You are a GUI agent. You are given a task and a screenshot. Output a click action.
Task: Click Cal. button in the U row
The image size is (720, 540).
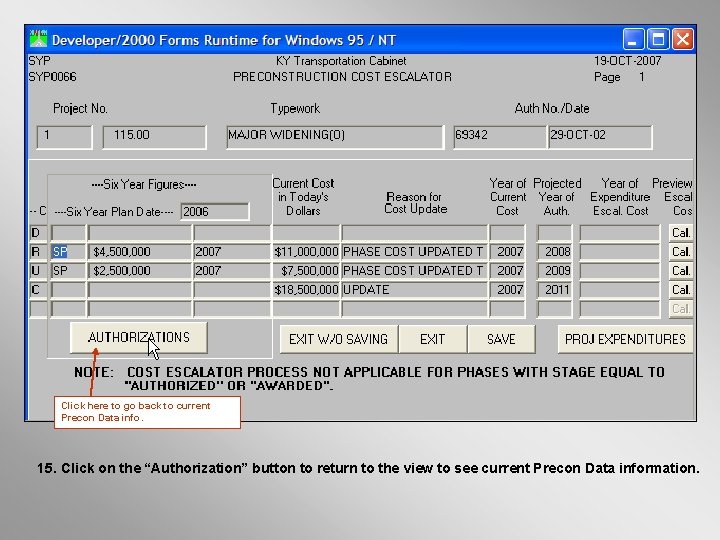point(681,271)
